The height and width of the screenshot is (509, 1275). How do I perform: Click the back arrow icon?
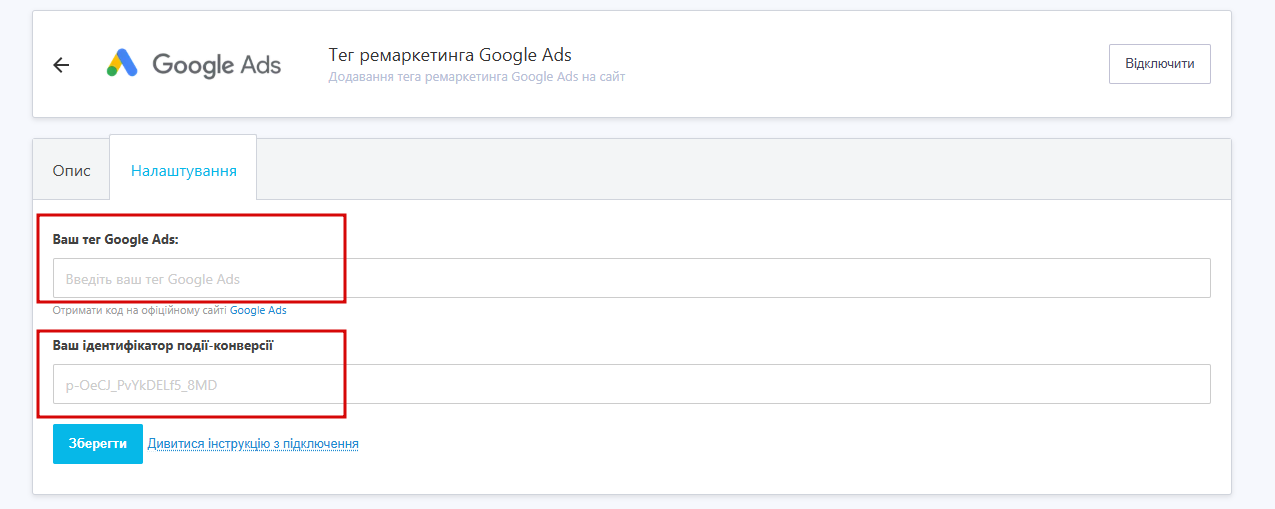(61, 65)
